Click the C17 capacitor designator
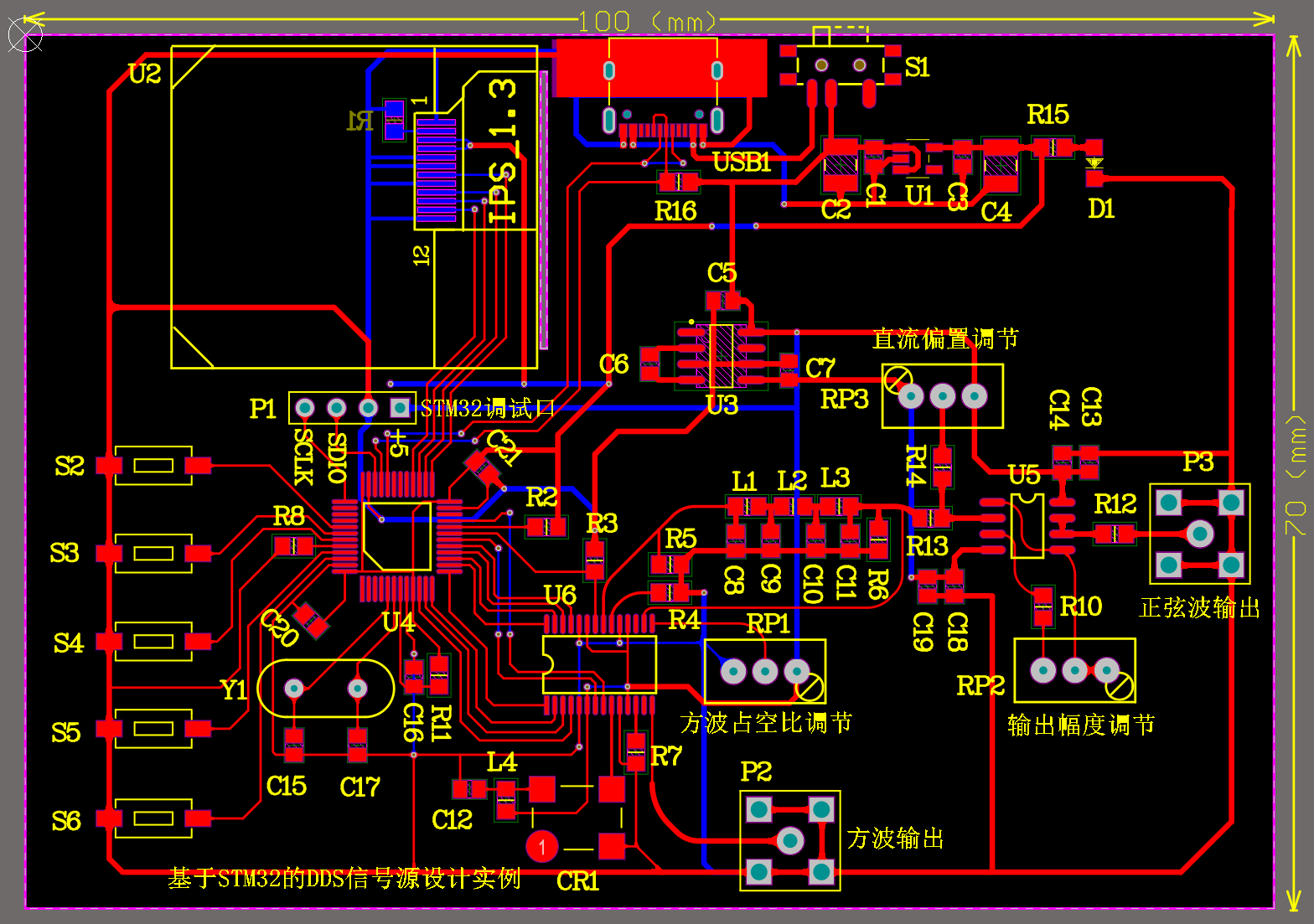 pos(360,787)
